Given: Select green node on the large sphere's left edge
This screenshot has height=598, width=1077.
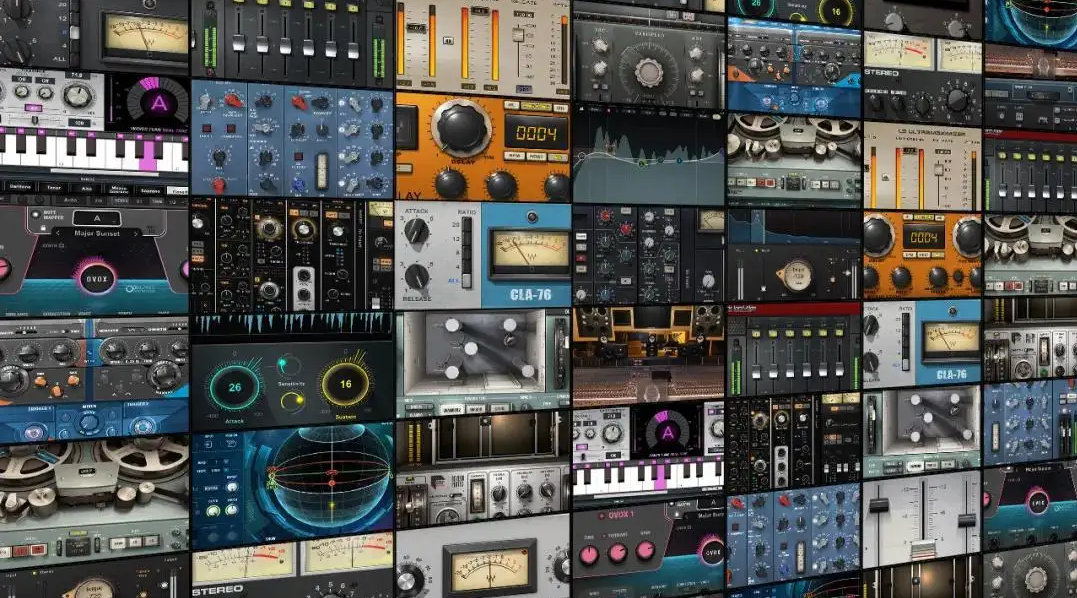Looking at the screenshot, I should (273, 483).
